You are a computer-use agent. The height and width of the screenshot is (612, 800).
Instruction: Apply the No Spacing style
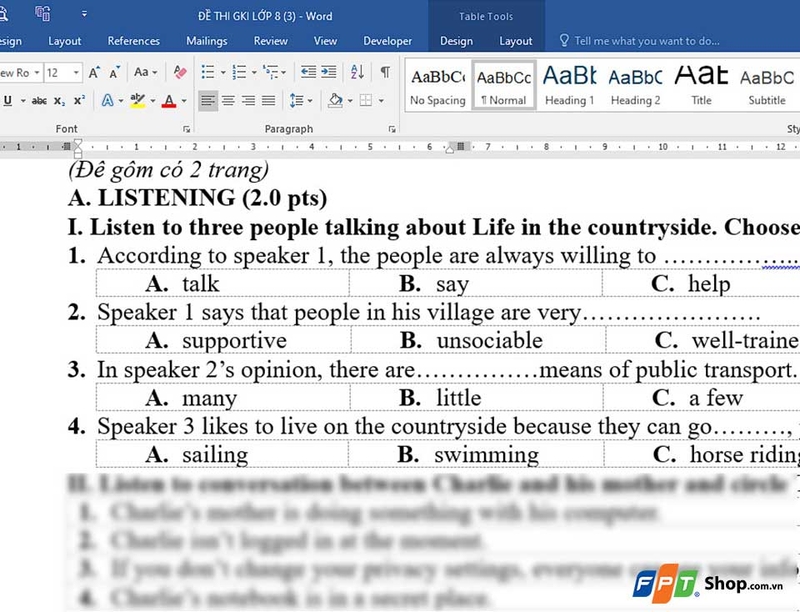[x=438, y=86]
